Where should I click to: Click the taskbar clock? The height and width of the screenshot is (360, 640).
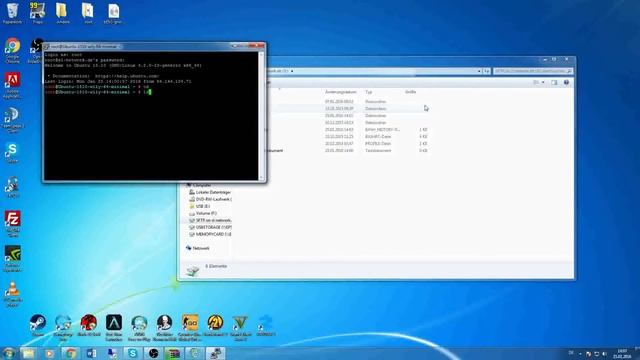pos(622,353)
